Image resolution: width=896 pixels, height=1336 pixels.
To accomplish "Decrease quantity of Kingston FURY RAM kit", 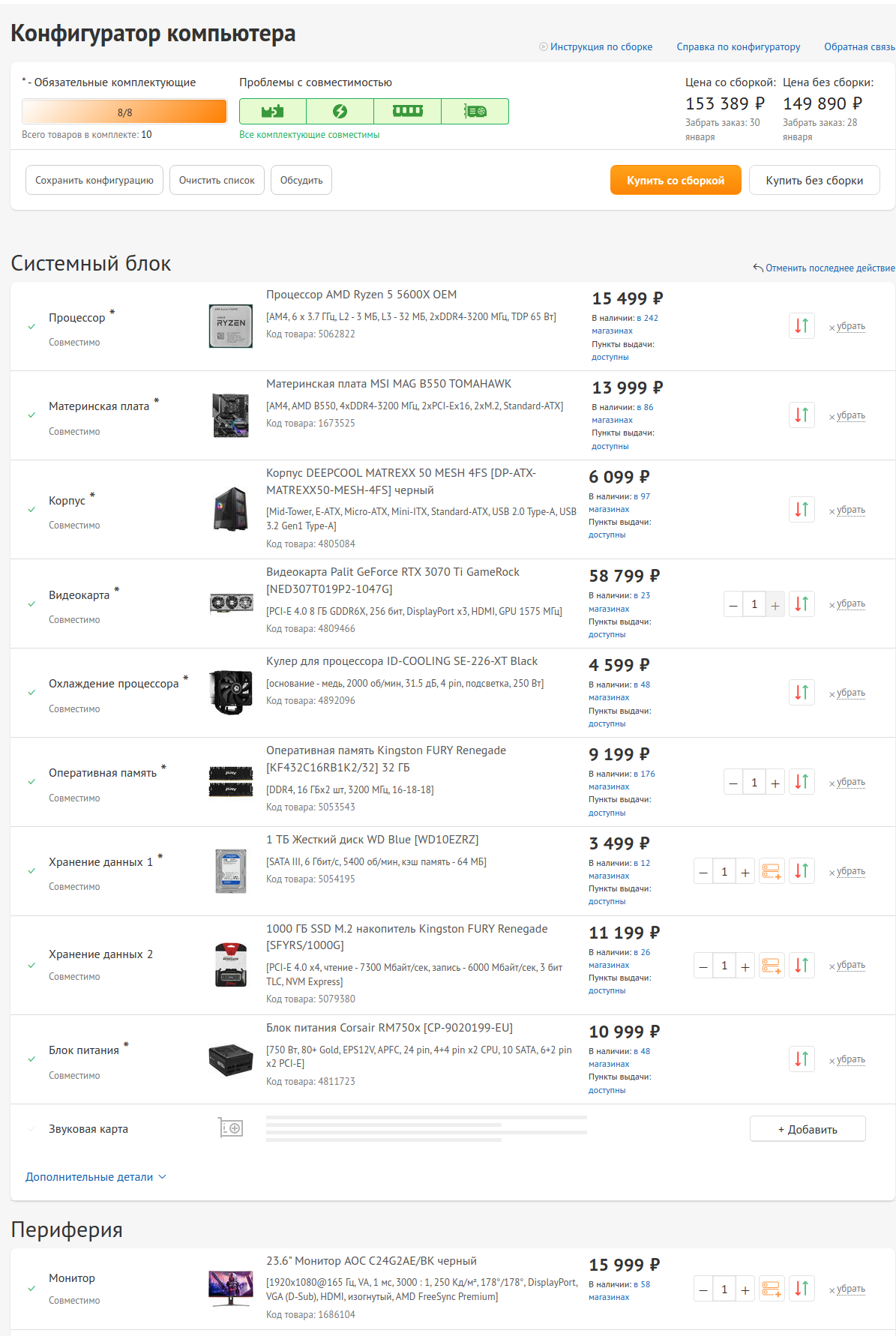I will pos(733,783).
